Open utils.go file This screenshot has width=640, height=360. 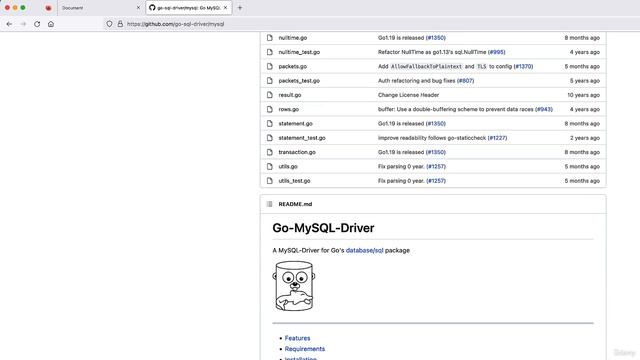pos(288,166)
